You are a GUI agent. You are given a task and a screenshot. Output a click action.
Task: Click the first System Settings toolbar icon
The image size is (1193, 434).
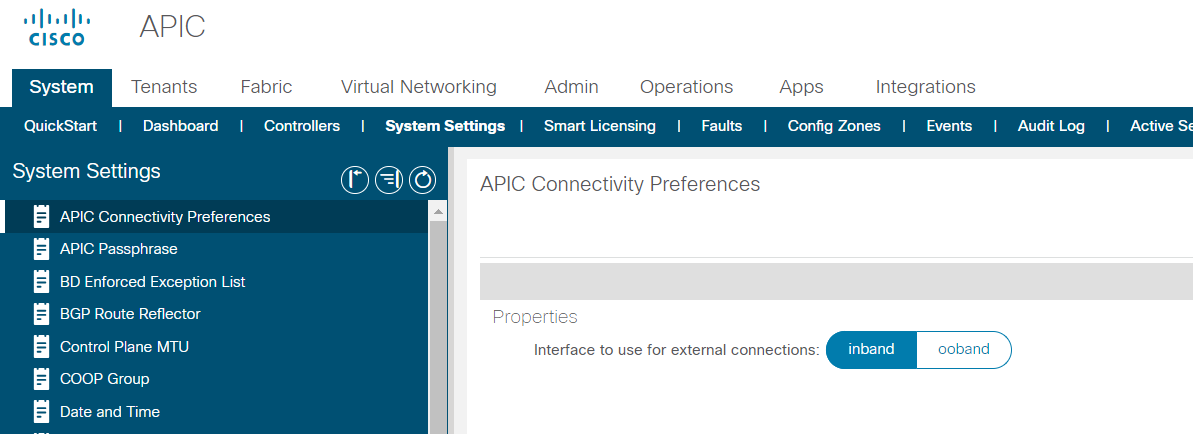point(355,180)
